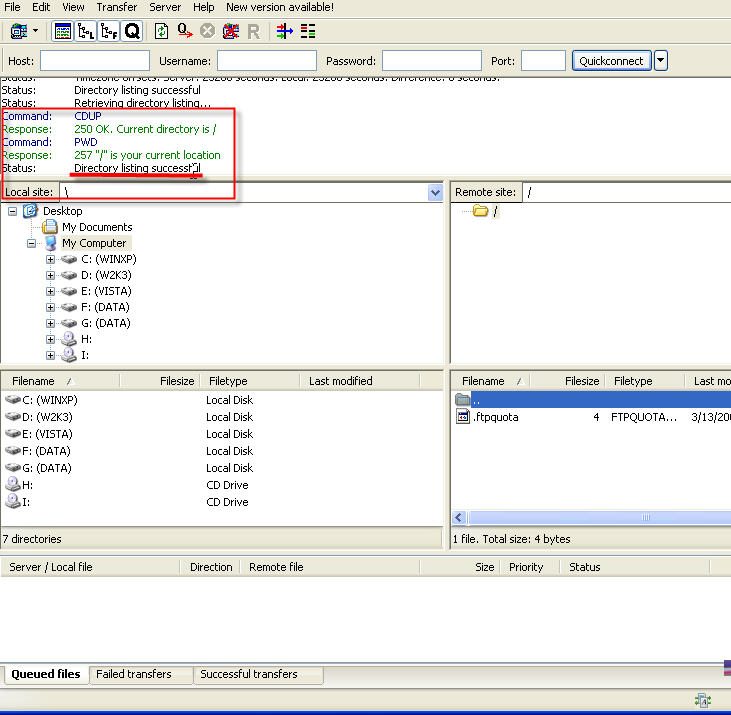Collapse the My Computer tree node
The image size is (731, 715).
[x=31, y=243]
